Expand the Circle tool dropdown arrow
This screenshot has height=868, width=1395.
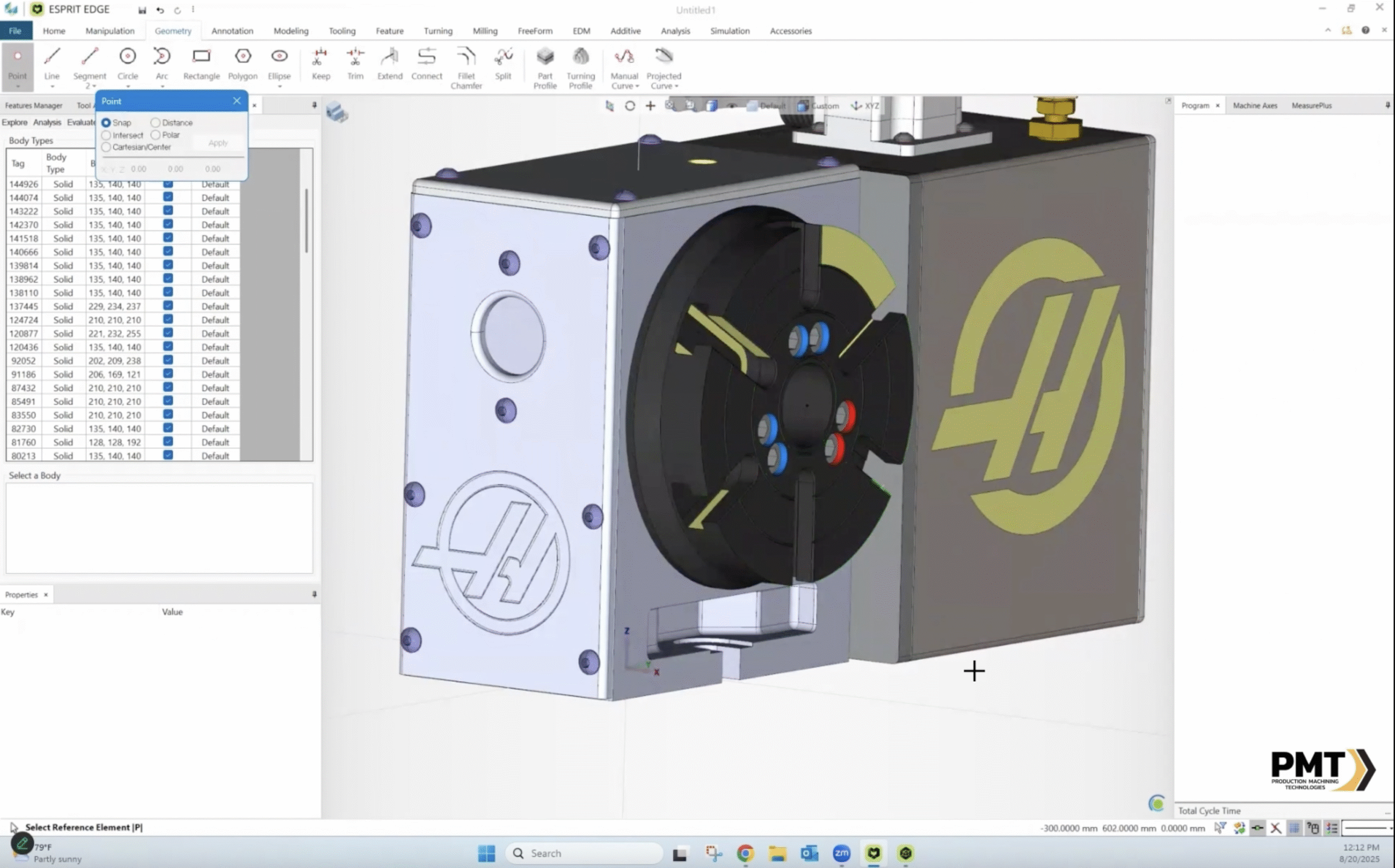click(x=128, y=87)
